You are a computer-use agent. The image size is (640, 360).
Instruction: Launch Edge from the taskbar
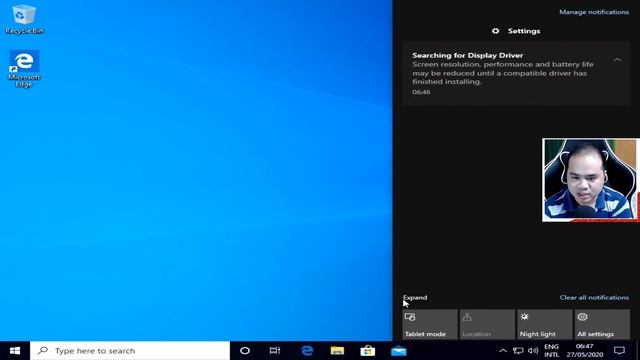coord(307,351)
